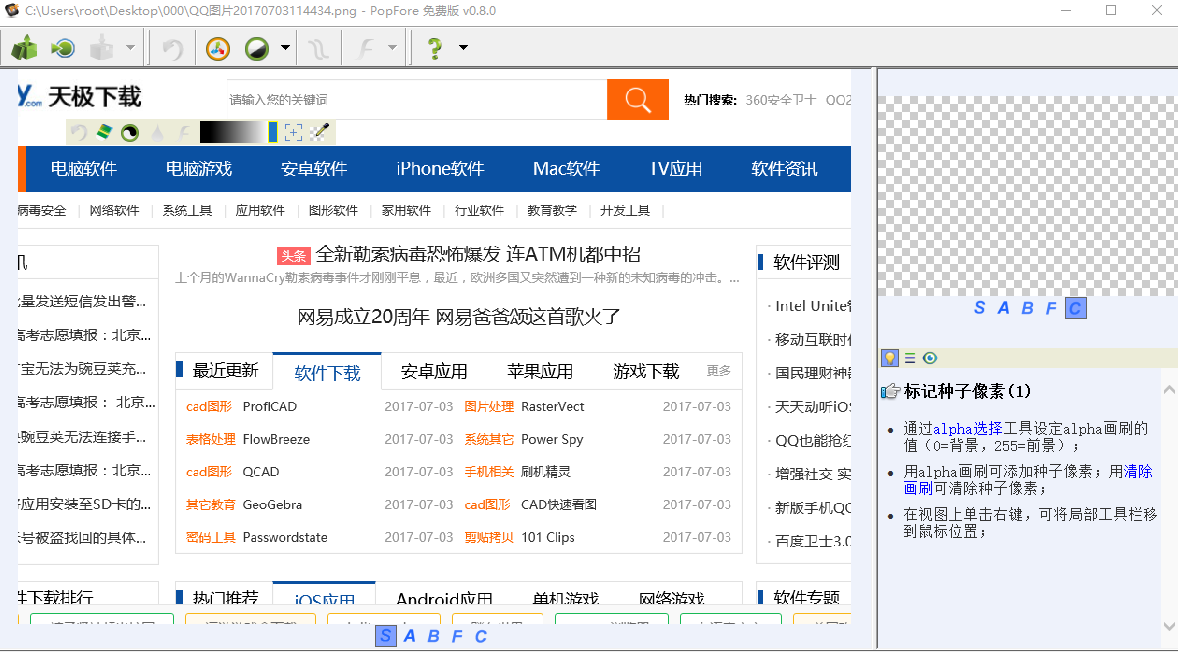Select the bracketed plus selection tool

click(x=293, y=133)
